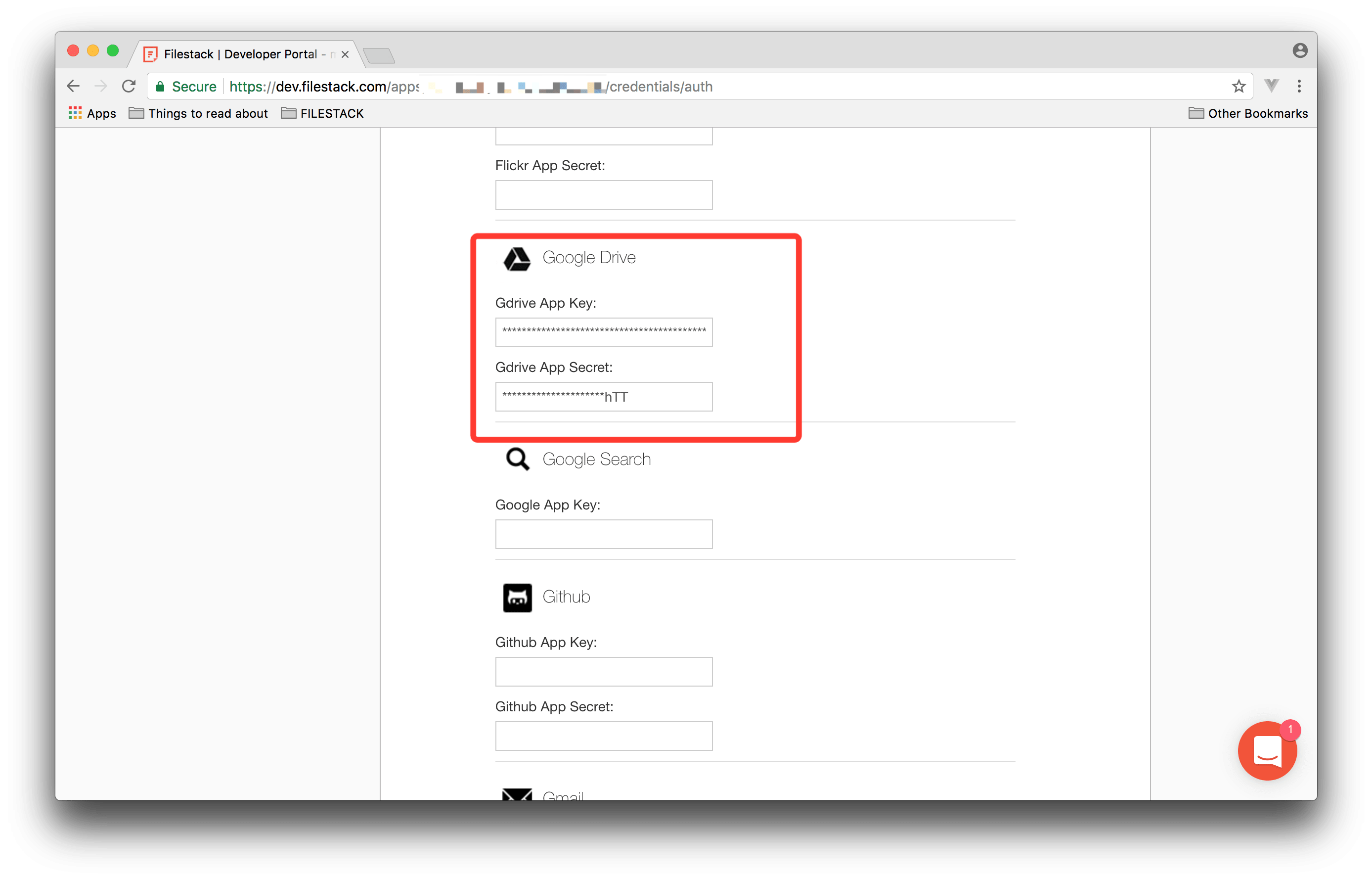Reload the page with refresh icon
The width and height of the screenshot is (1372, 879).
129,86
